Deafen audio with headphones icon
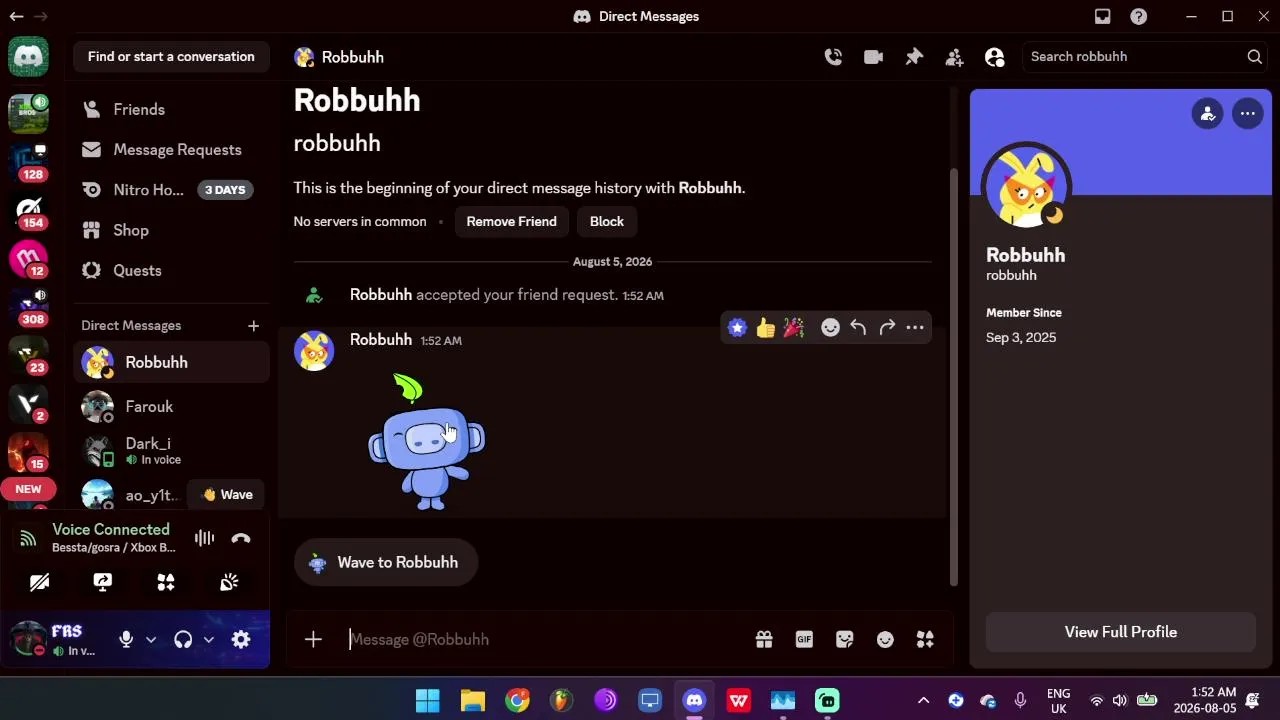The image size is (1280, 720). pos(183,639)
